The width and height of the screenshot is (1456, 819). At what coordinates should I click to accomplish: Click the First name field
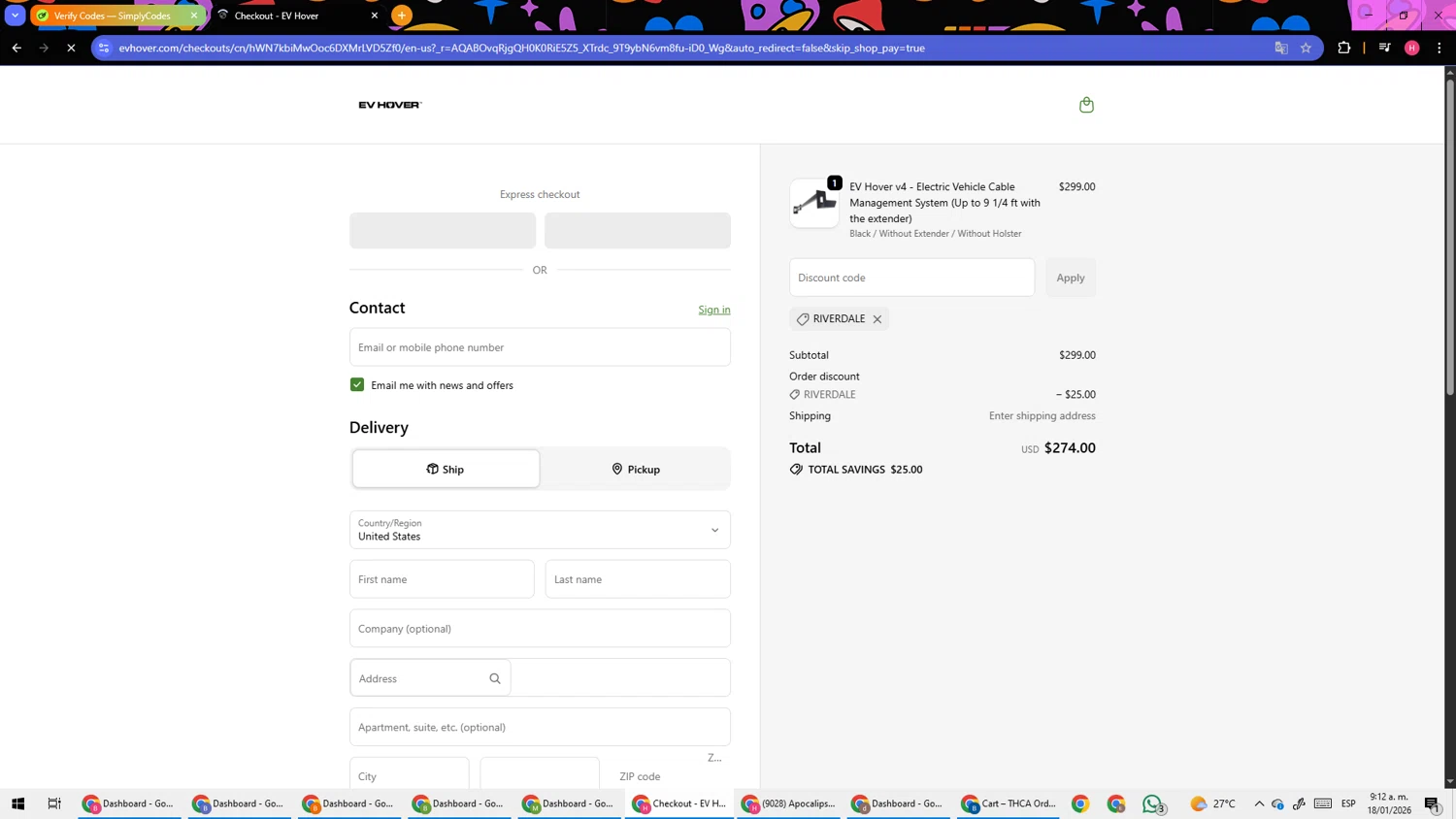(442, 579)
